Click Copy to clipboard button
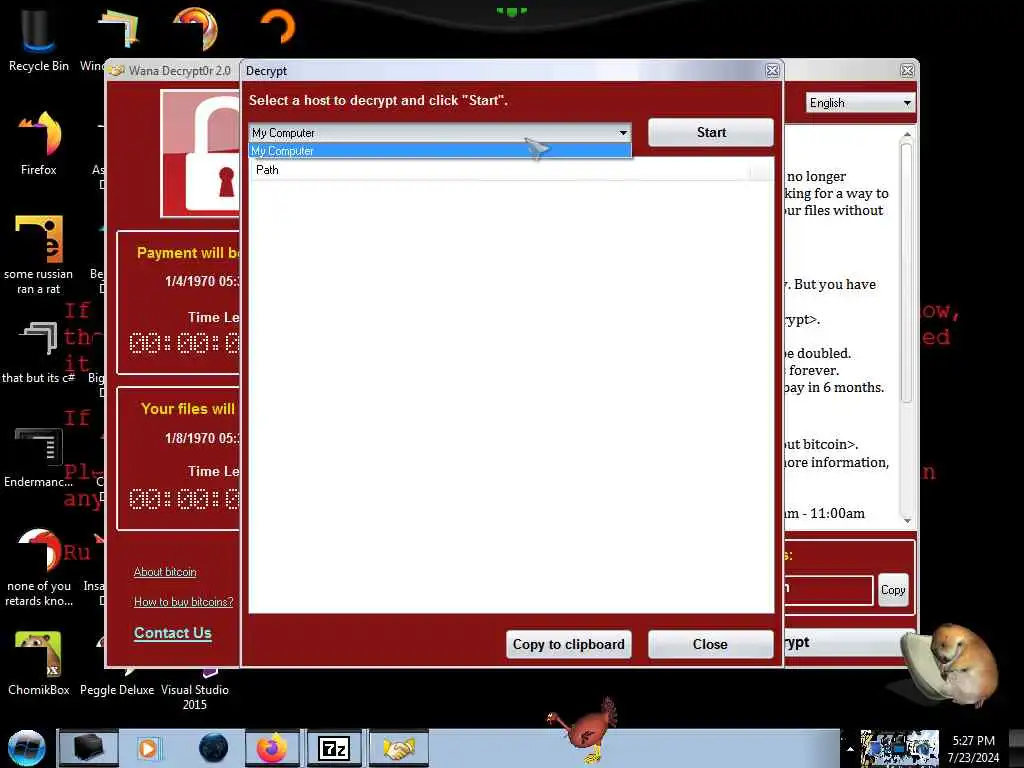The width and height of the screenshot is (1024, 768). pos(568,645)
